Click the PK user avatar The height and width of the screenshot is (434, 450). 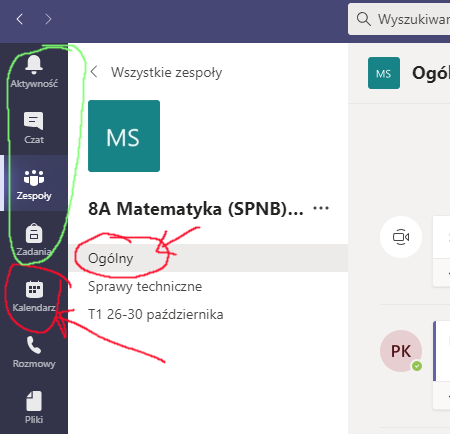tap(401, 351)
